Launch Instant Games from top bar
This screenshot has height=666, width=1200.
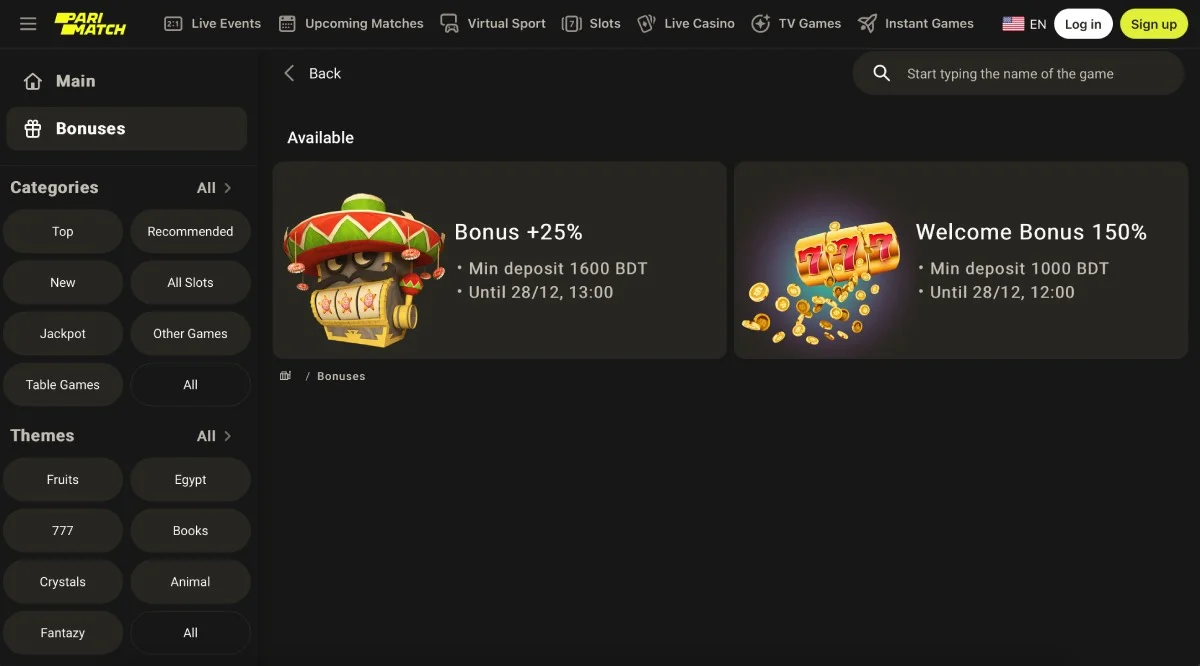click(x=916, y=23)
